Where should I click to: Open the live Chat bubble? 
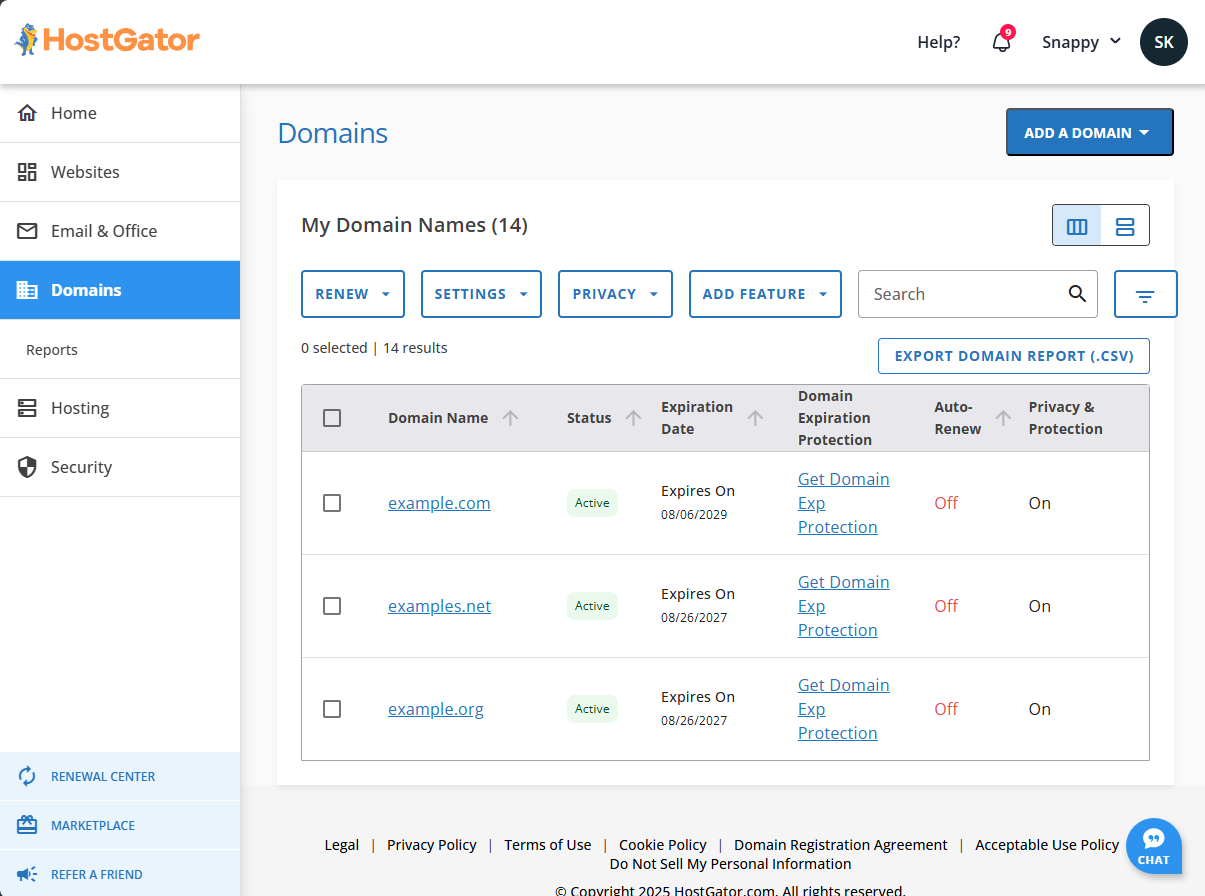coord(1153,845)
